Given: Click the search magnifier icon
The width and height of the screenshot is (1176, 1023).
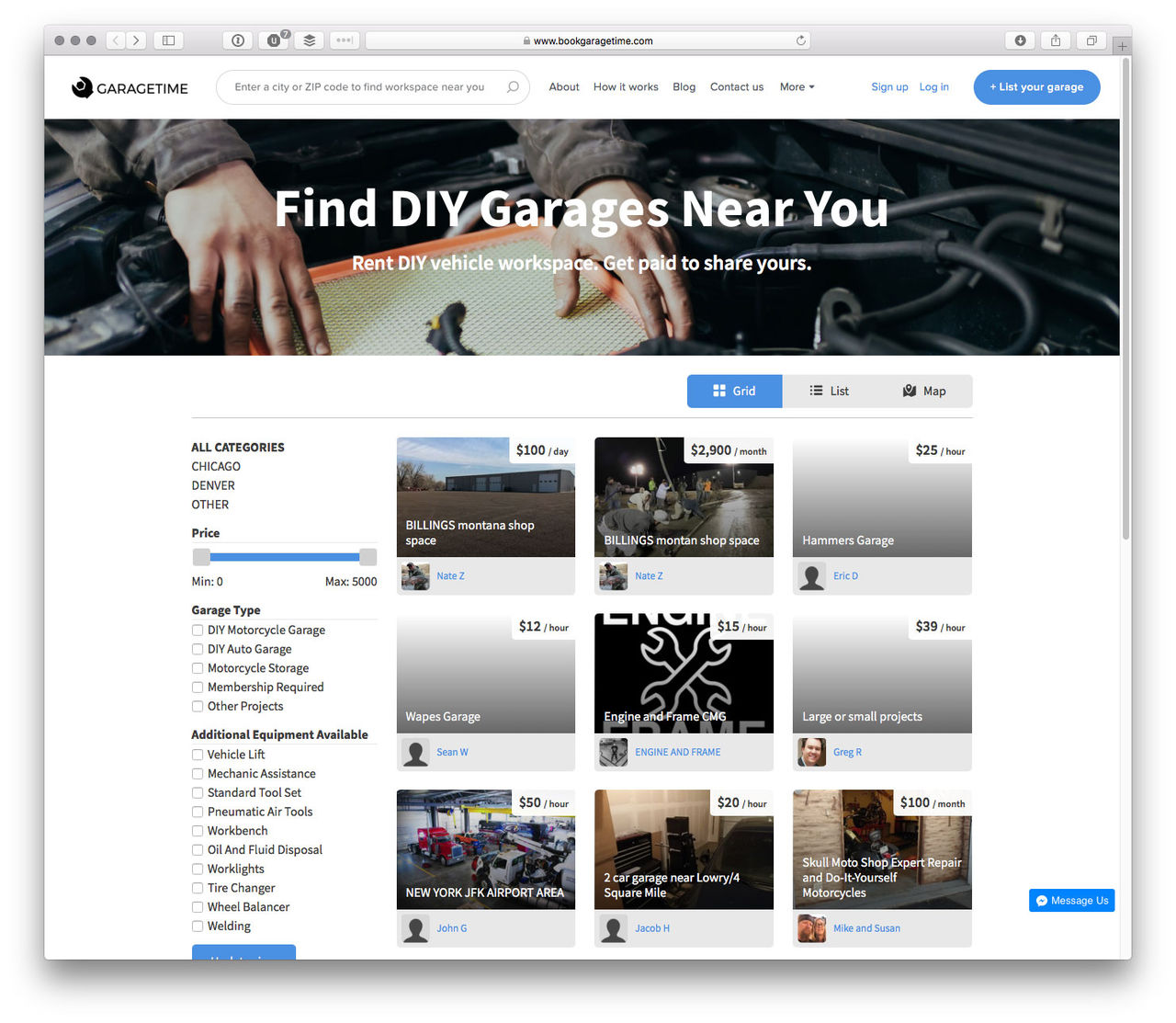Looking at the screenshot, I should 513,87.
